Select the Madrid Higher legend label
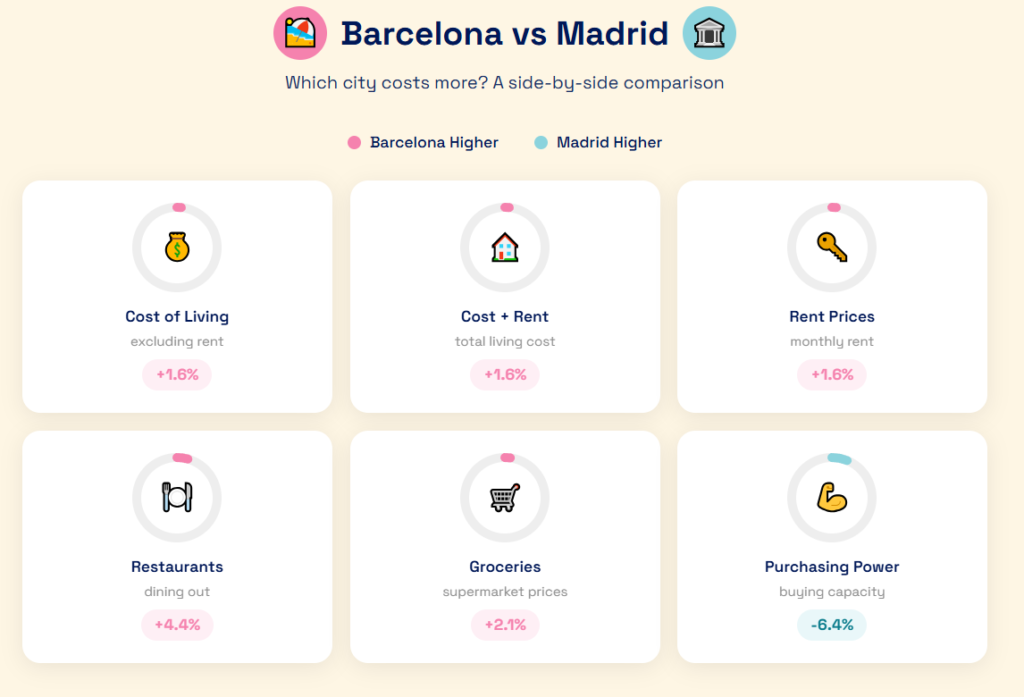The width and height of the screenshot is (1024, 697). pos(609,143)
